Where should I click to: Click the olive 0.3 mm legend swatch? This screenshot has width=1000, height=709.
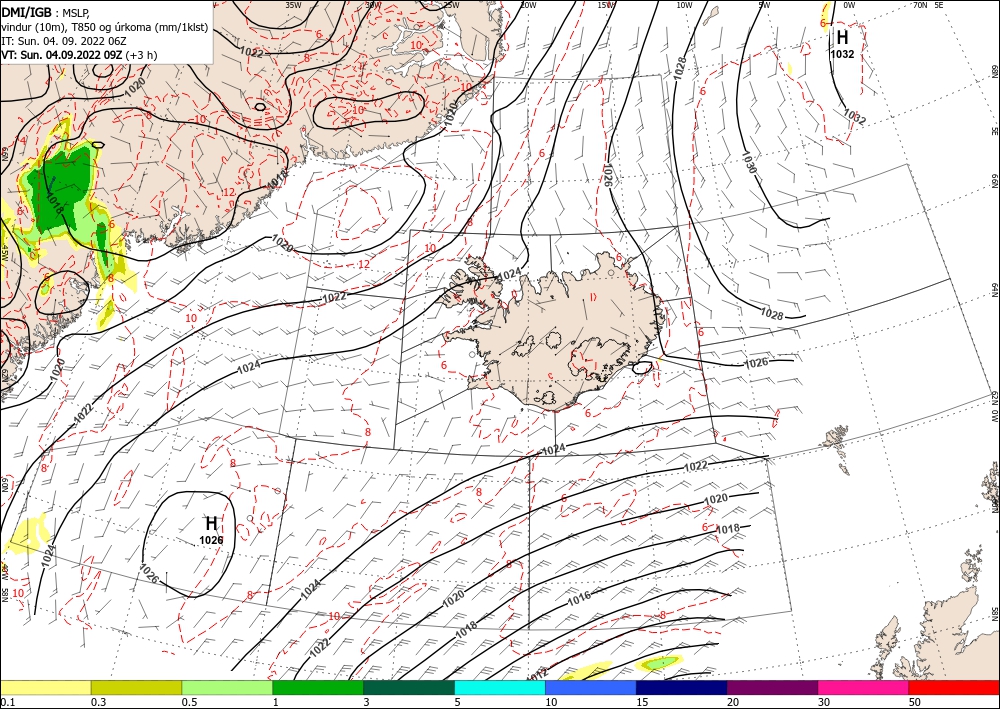[x=136, y=687]
